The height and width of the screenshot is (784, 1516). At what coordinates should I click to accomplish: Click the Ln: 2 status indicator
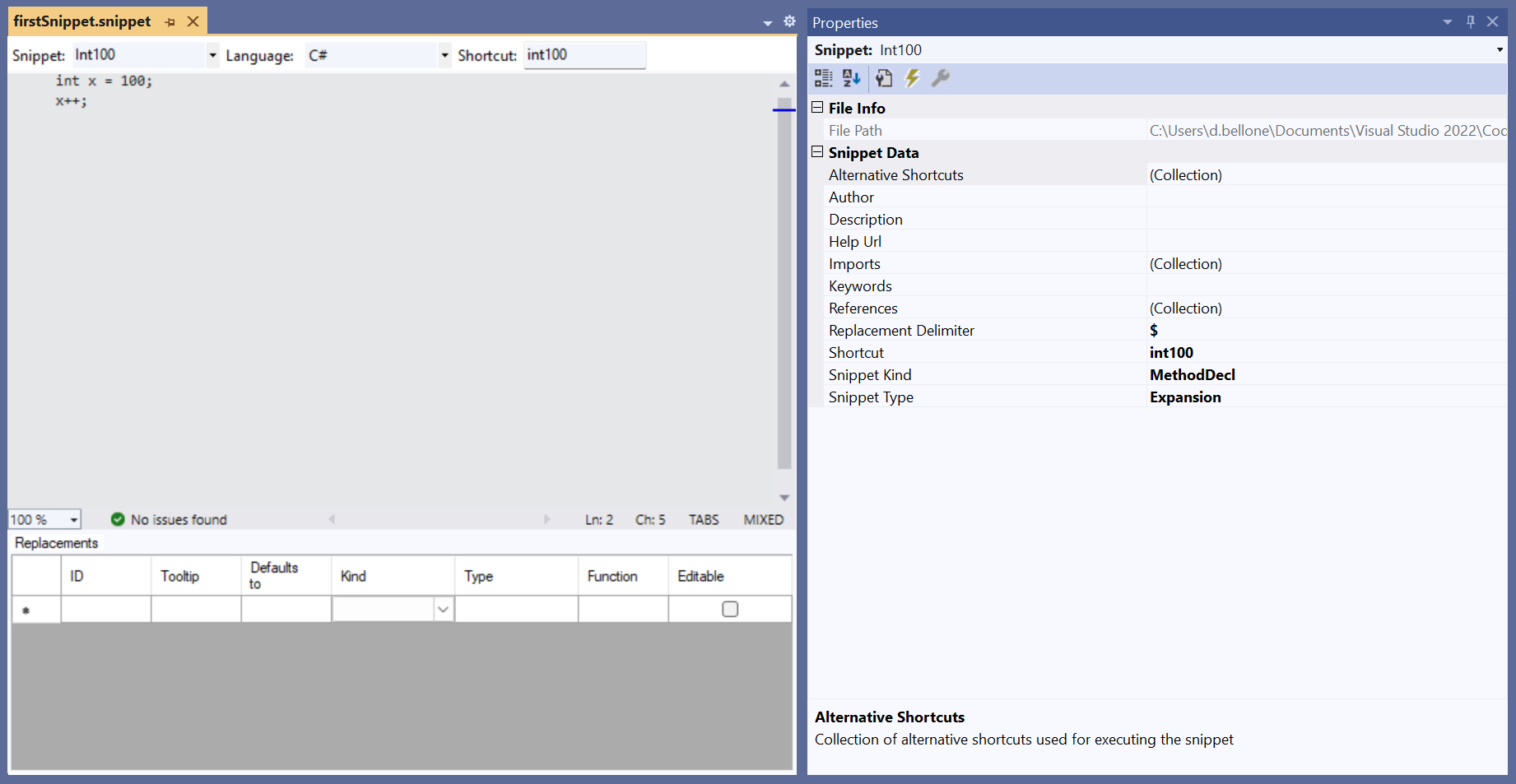point(599,519)
